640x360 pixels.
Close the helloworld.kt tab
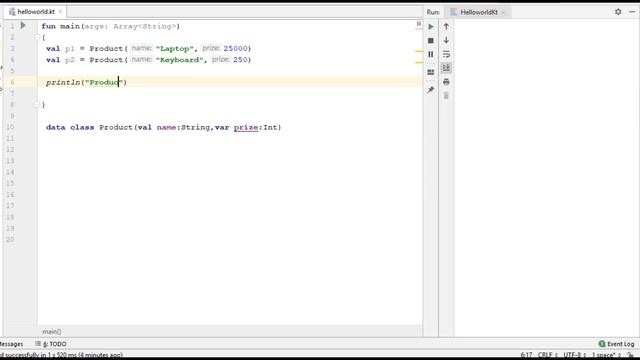[x=60, y=12]
